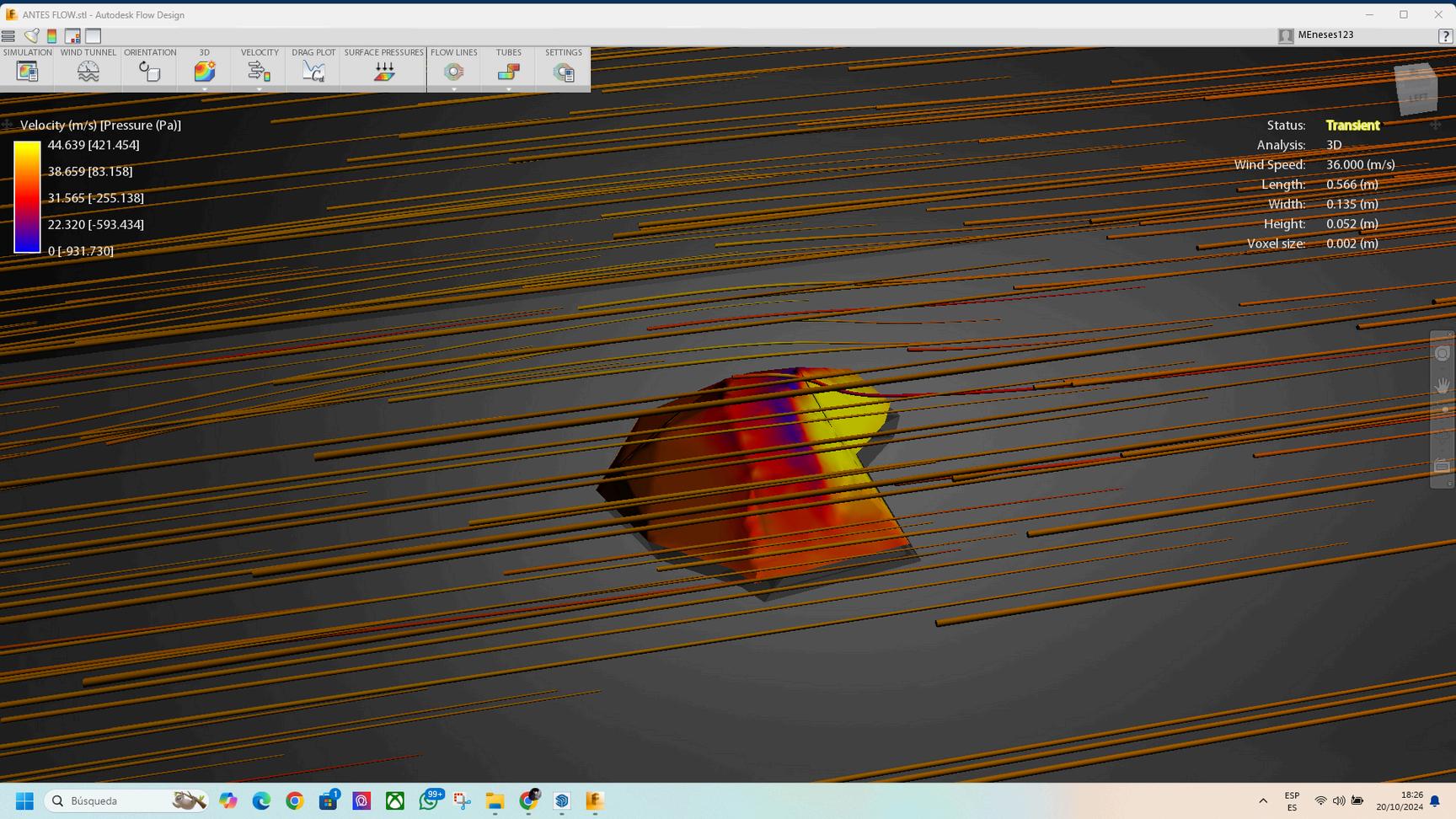
Task: Click the Width value 0.135 (m)
Action: click(1352, 204)
